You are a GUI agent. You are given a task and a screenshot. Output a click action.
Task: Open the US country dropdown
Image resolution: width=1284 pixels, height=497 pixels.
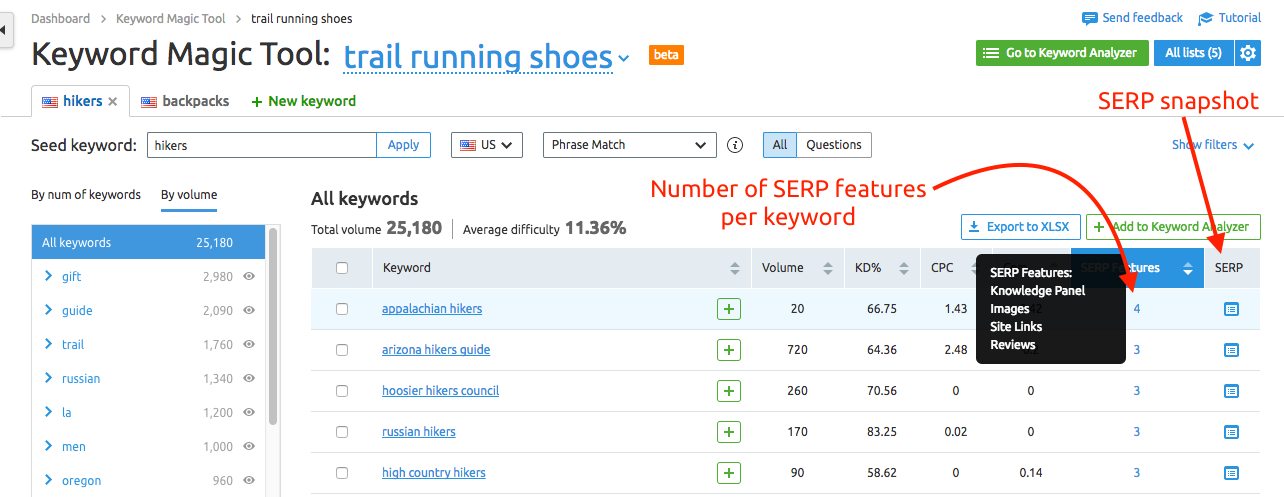[x=487, y=145]
